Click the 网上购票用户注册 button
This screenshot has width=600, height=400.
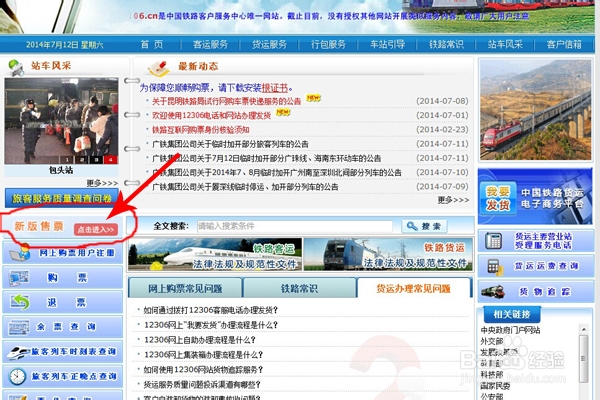click(x=62, y=253)
